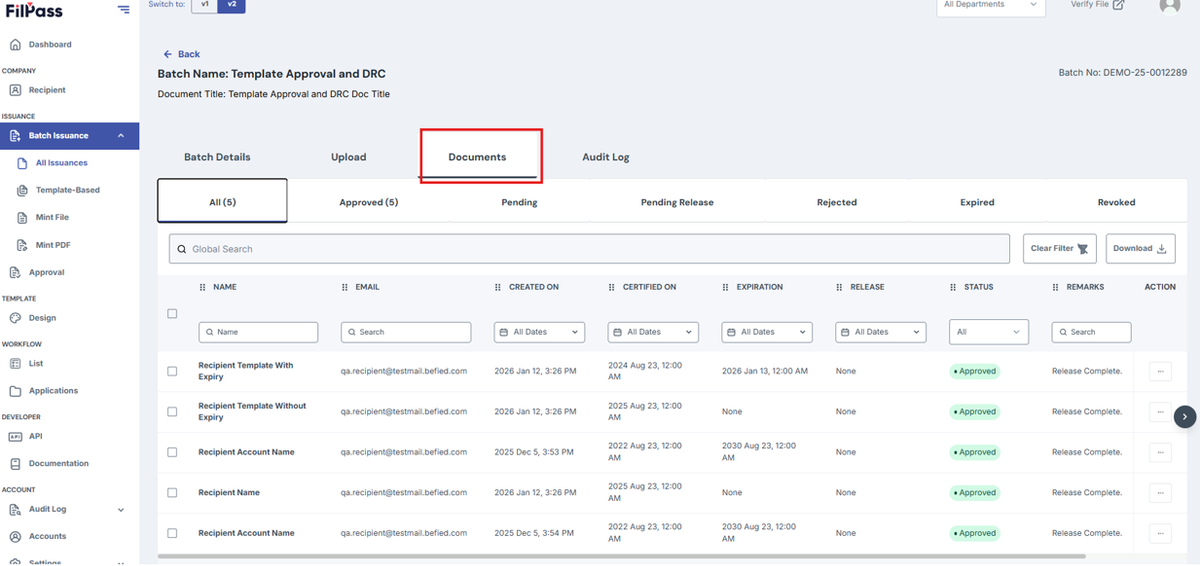This screenshot has width=1200, height=566.
Task: Focus the Name column filter field
Action: click(x=258, y=332)
